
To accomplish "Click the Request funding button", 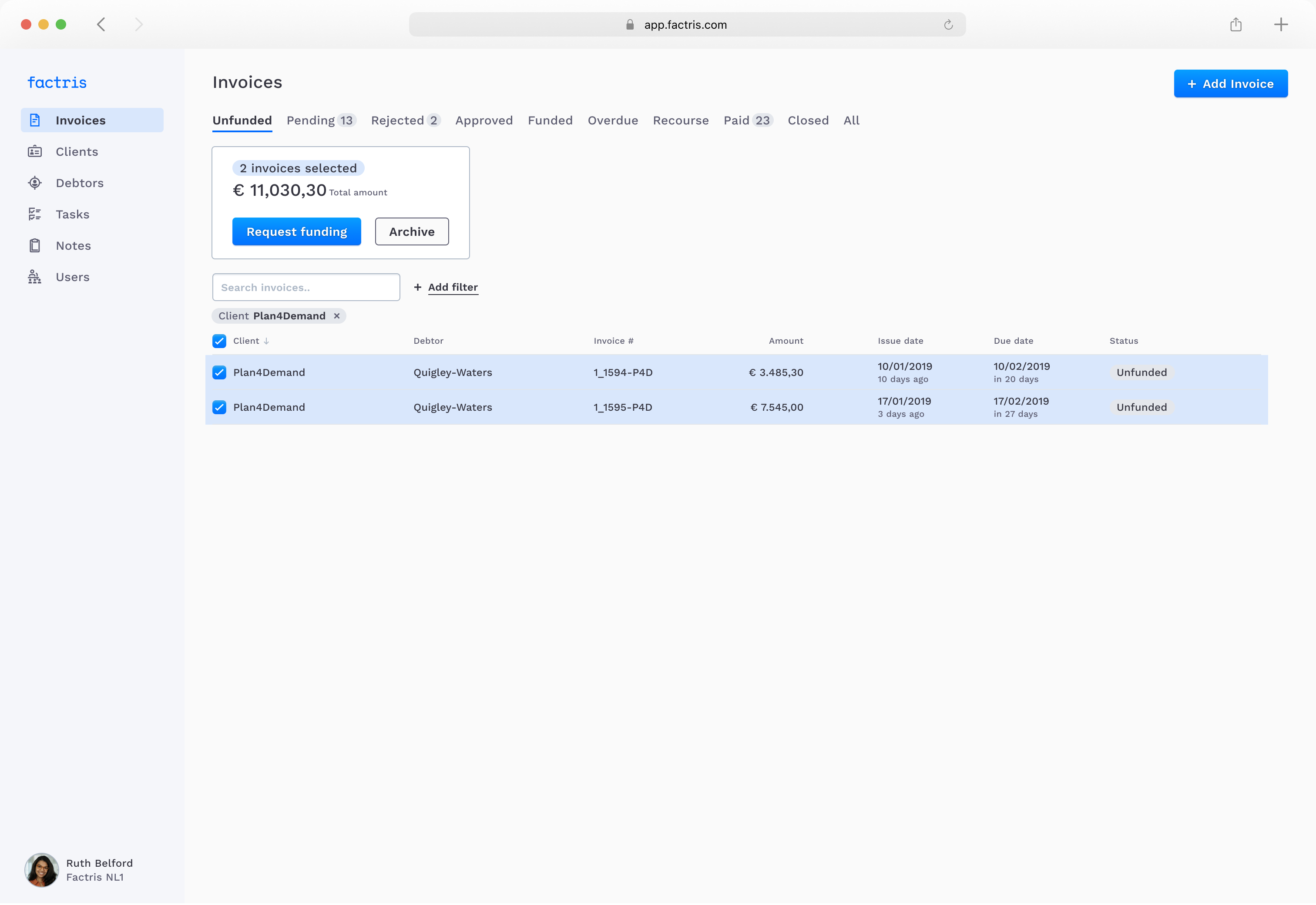I will (296, 231).
